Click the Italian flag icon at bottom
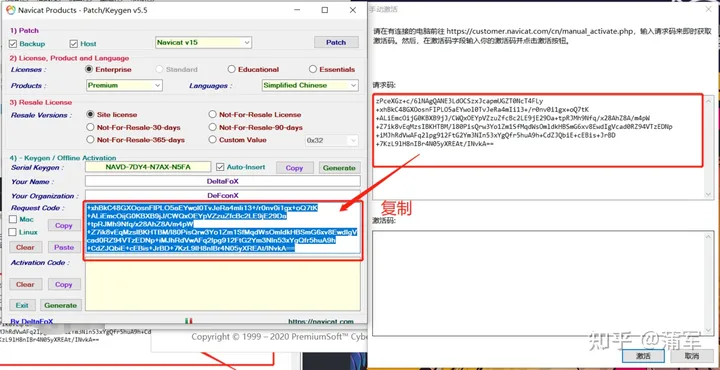 click(188, 320)
